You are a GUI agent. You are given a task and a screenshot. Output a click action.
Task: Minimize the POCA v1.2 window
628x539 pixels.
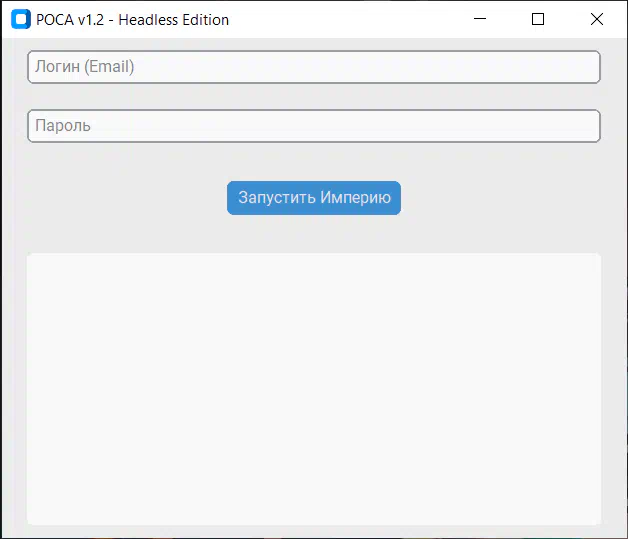click(479, 19)
